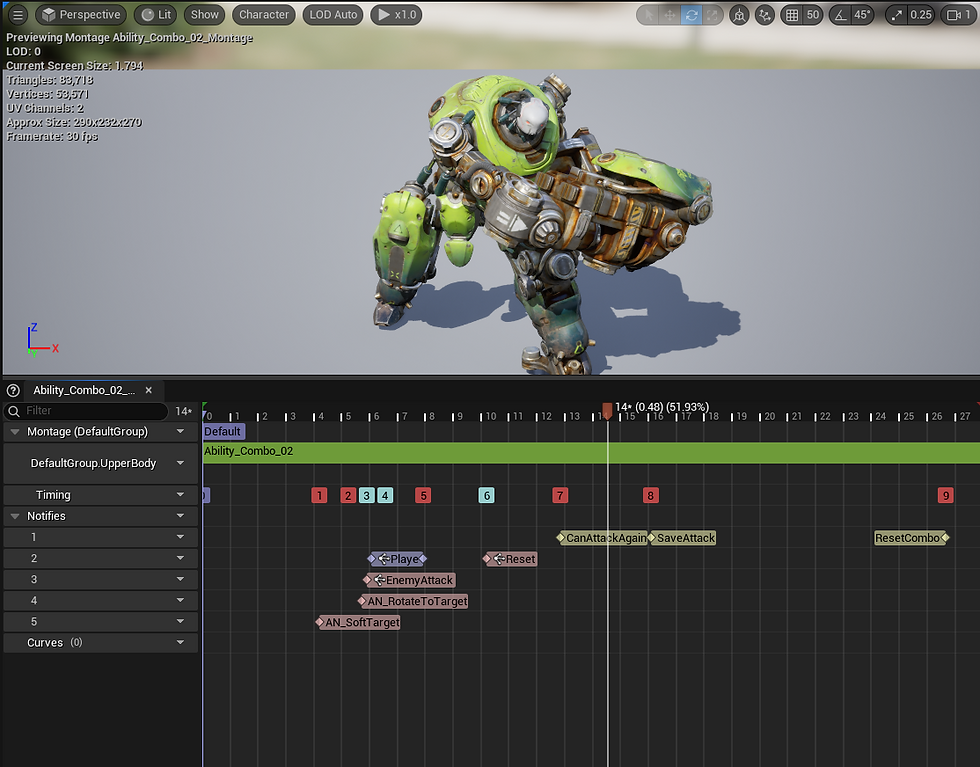Screen dimensions: 980x767
Task: Click the selection arrow tool icon
Action: pos(647,15)
